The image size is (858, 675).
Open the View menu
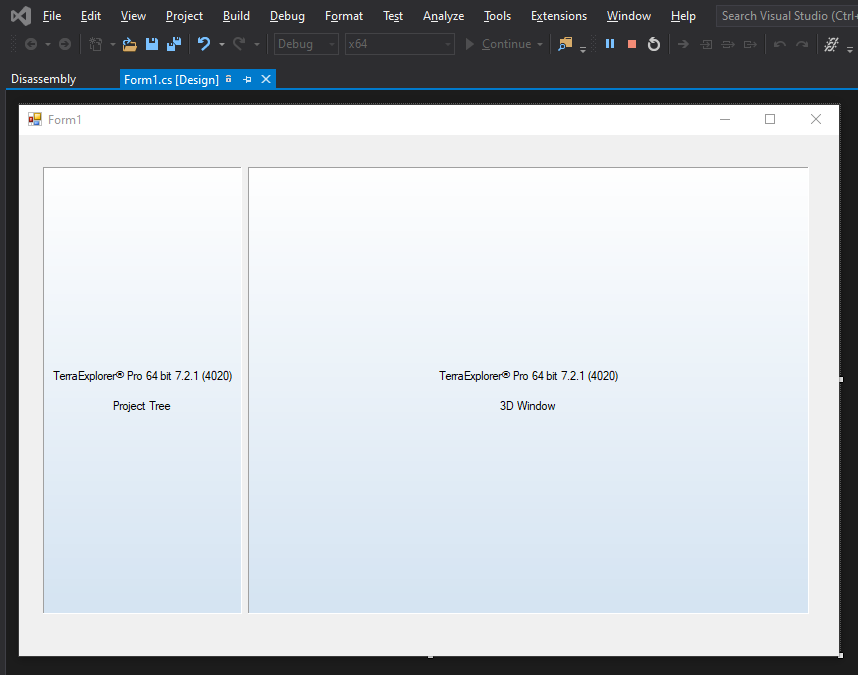[x=133, y=16]
